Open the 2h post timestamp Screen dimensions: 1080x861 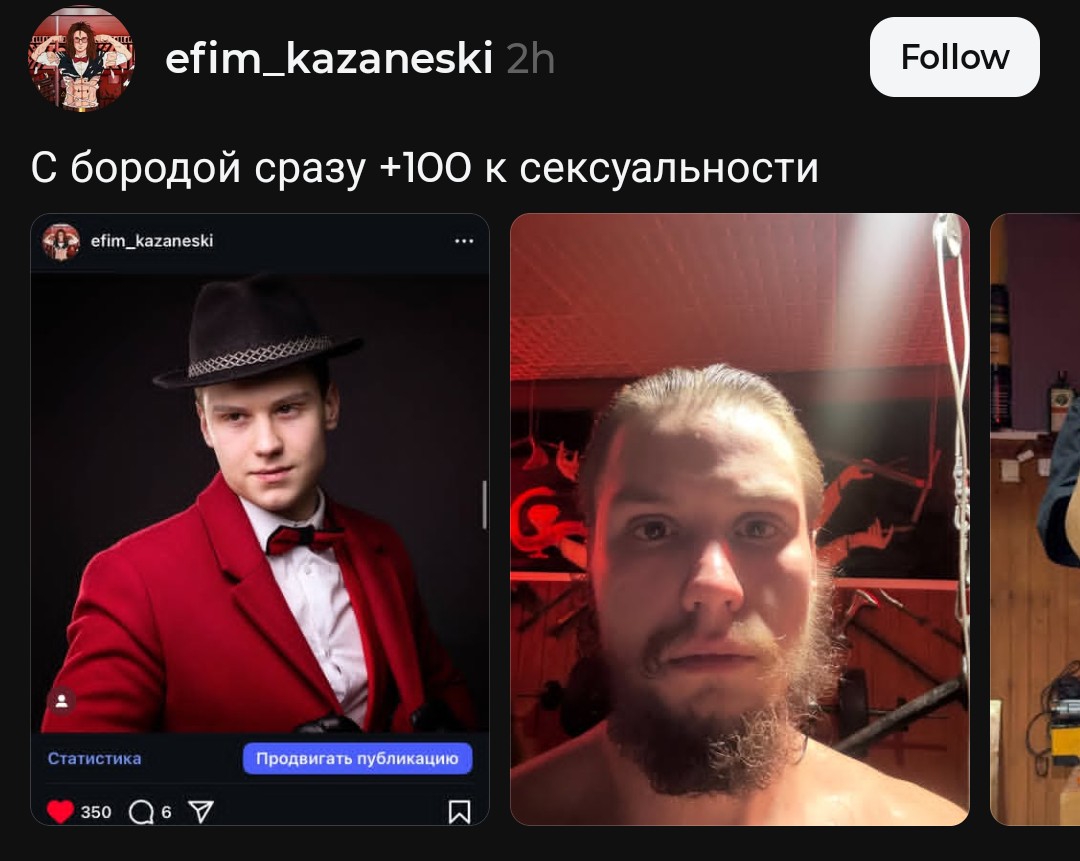tap(530, 59)
